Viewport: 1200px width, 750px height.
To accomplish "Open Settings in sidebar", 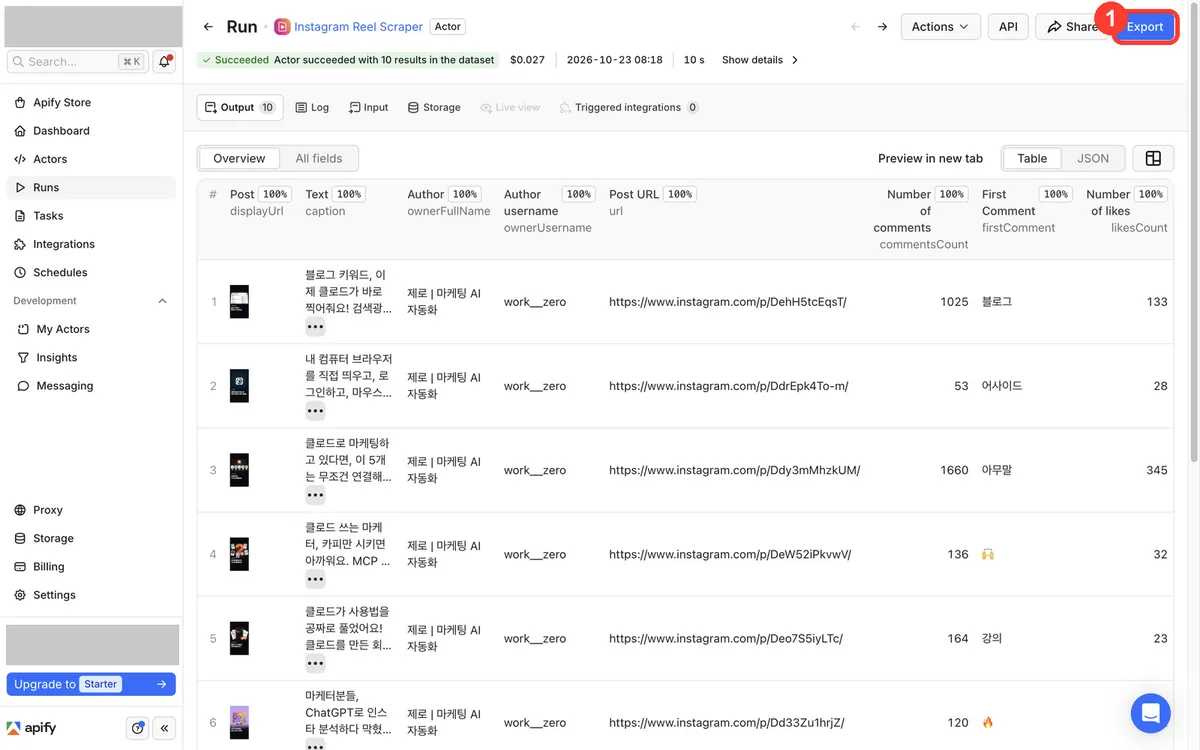I will click(91, 595).
